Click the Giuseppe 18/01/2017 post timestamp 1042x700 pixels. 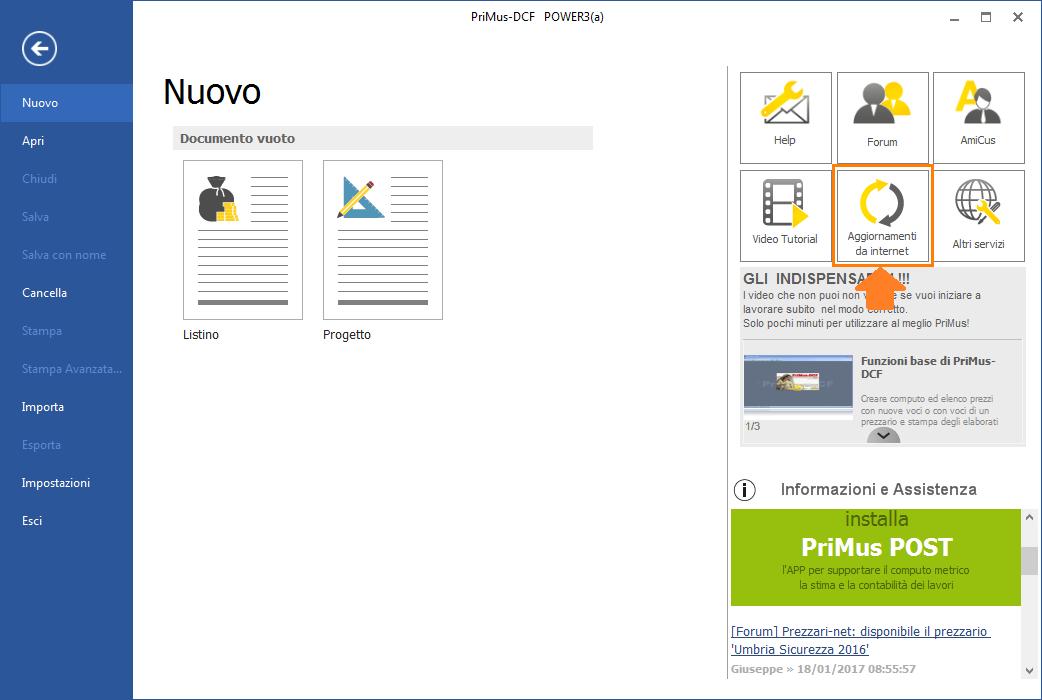823,669
